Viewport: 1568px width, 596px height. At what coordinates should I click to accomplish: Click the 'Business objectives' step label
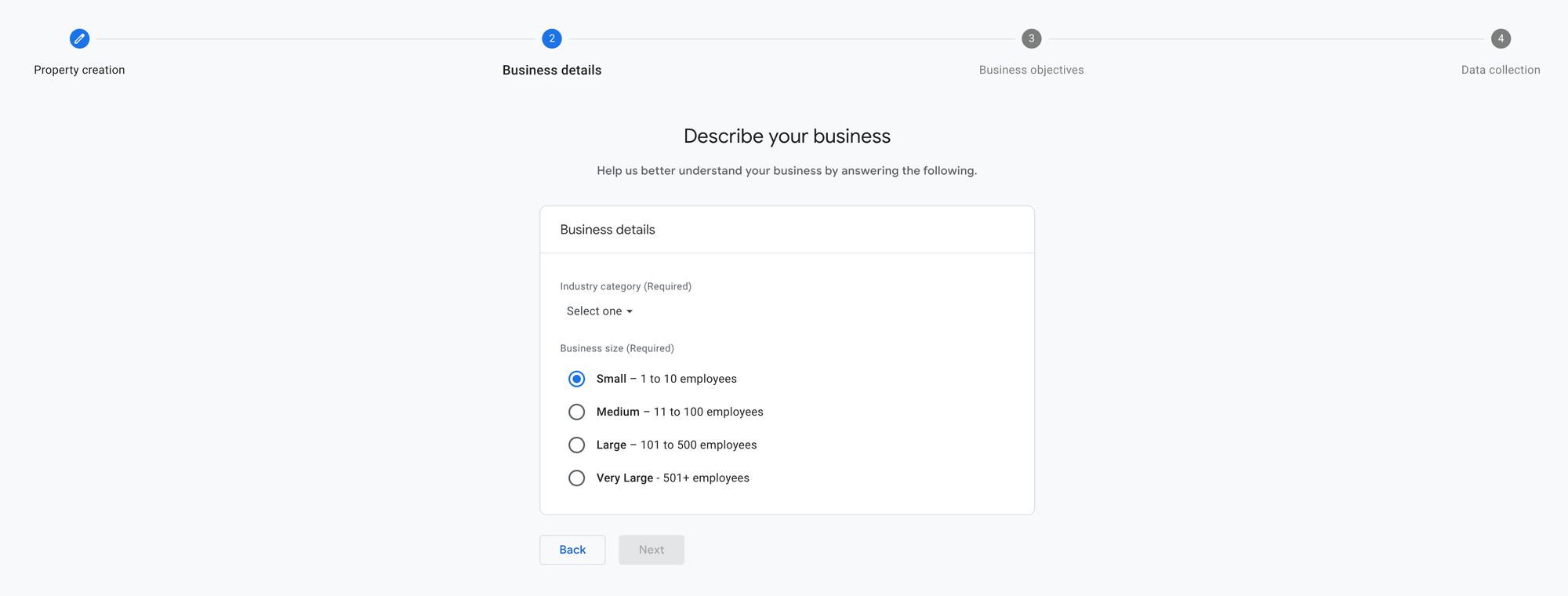[1032, 70]
